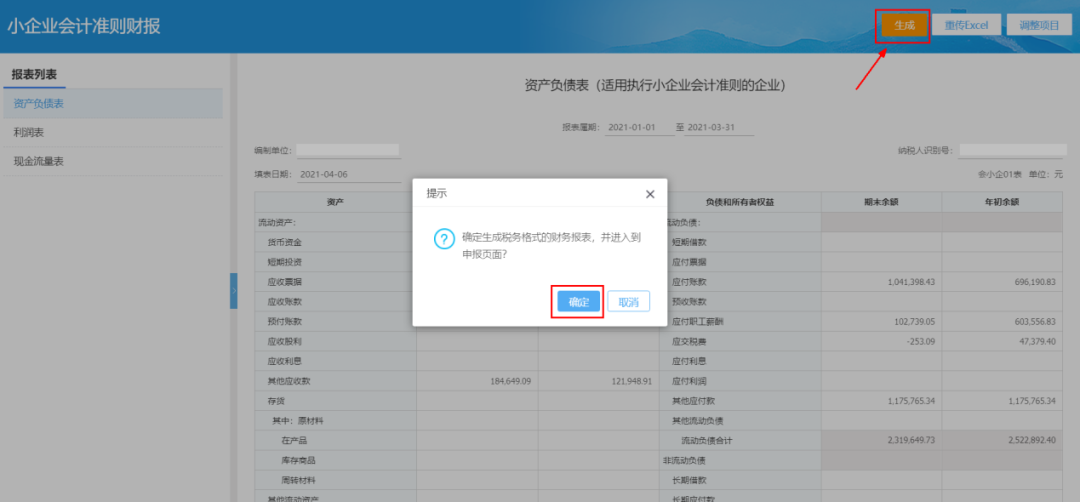The image size is (1080, 502).
Task: Click the report start date 2021-01-01 field
Action: [x=640, y=127]
